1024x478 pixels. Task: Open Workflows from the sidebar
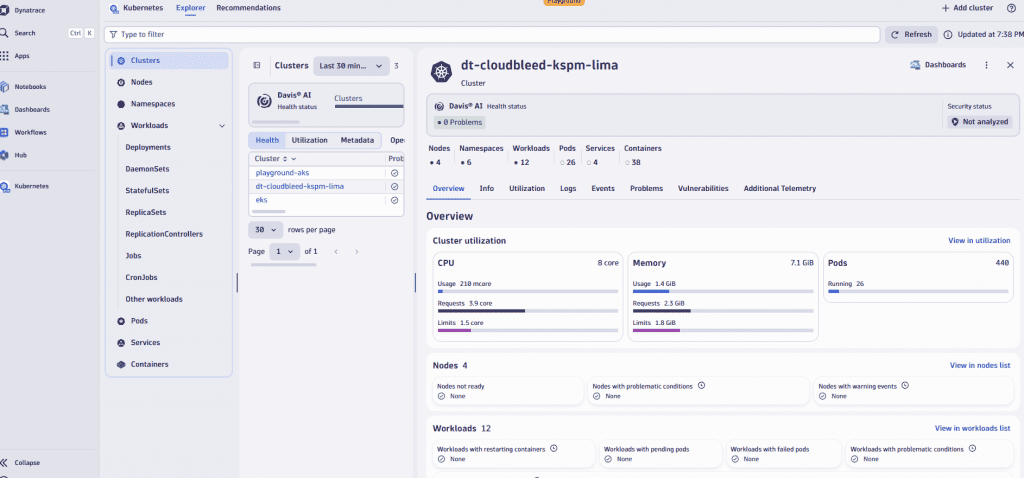(x=30, y=133)
